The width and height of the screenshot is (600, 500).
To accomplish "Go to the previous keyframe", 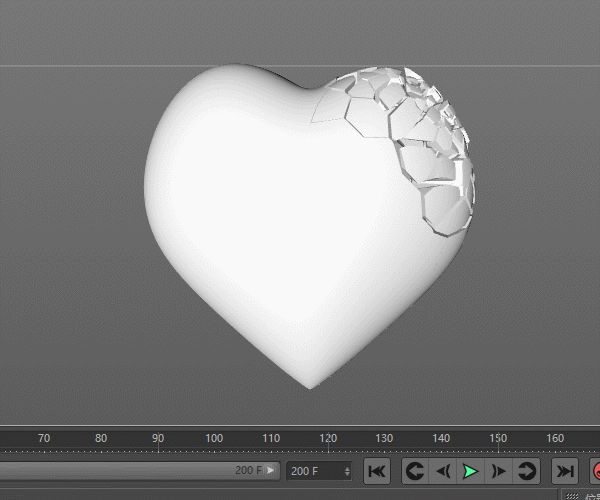I will tap(415, 471).
